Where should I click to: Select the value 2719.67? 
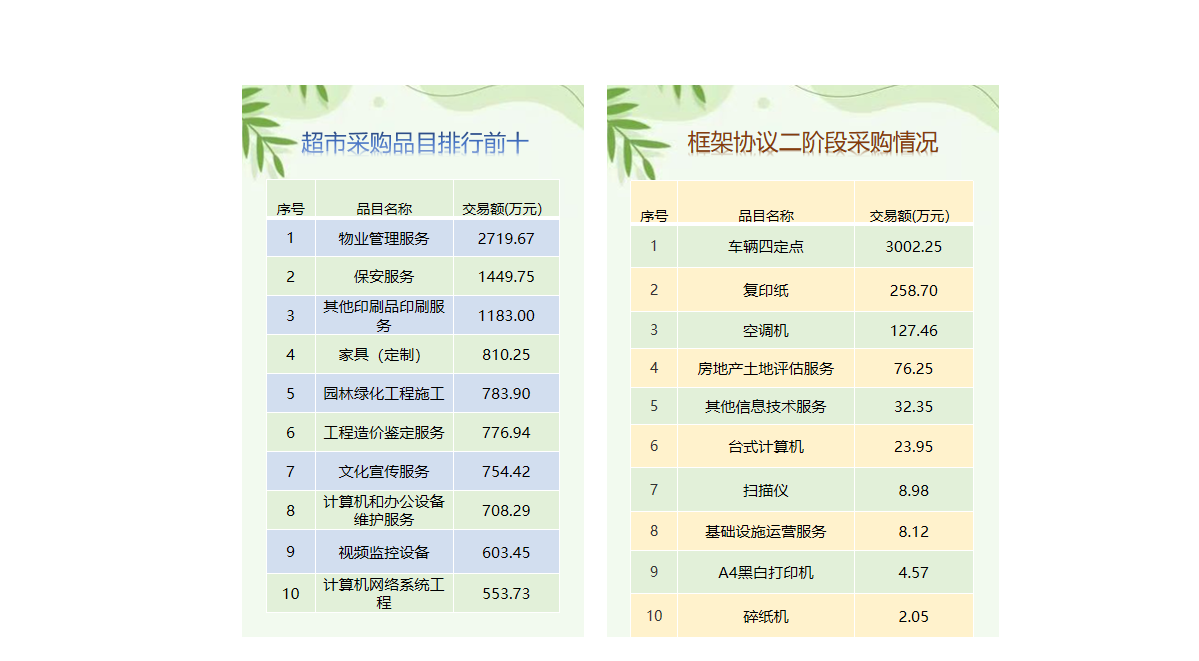tap(506, 239)
